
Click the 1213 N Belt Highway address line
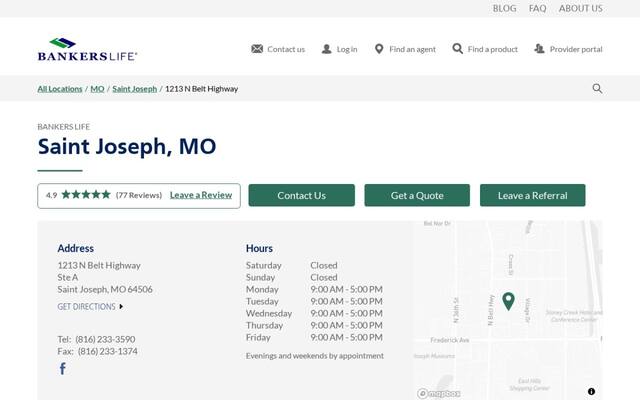tap(99, 265)
